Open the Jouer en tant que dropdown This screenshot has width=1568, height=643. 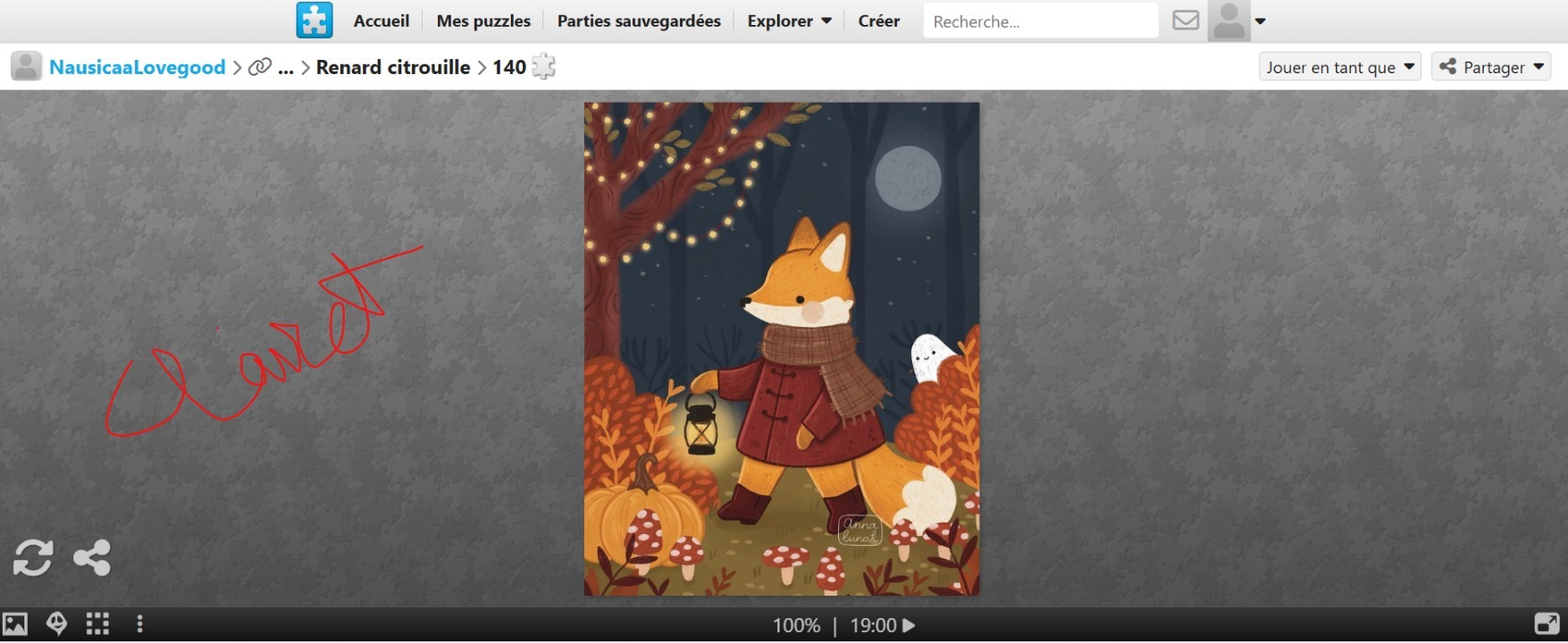coord(1340,67)
